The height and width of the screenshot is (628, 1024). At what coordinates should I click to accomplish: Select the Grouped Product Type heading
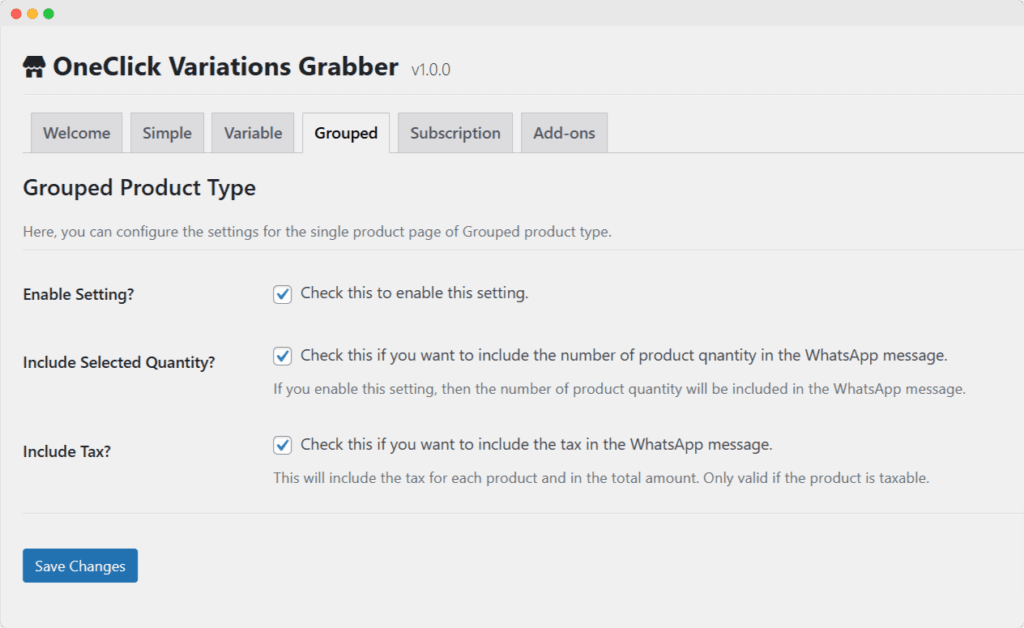(x=140, y=188)
